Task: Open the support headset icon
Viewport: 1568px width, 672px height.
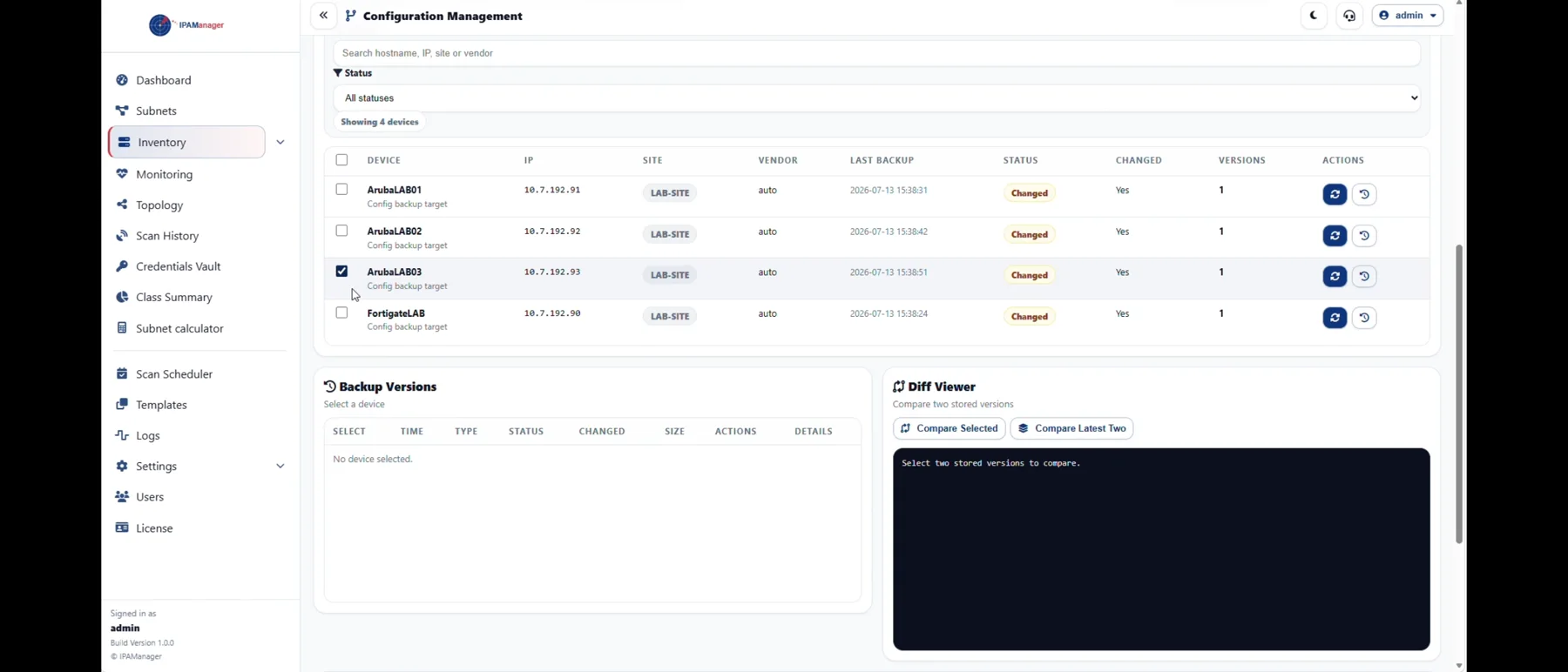Action: [x=1349, y=16]
